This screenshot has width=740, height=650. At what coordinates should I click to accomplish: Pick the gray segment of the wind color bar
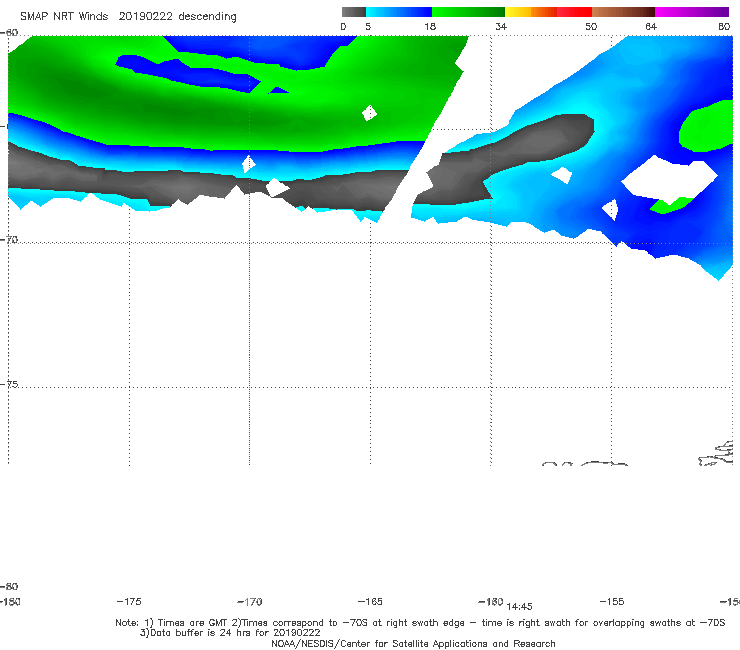(353, 12)
